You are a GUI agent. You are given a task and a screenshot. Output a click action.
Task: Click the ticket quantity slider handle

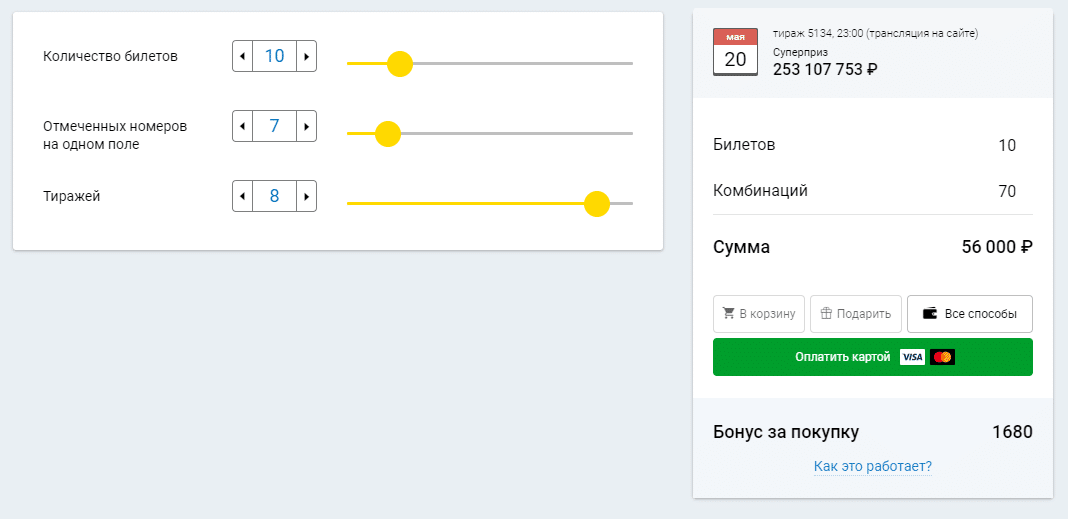[x=400, y=63]
